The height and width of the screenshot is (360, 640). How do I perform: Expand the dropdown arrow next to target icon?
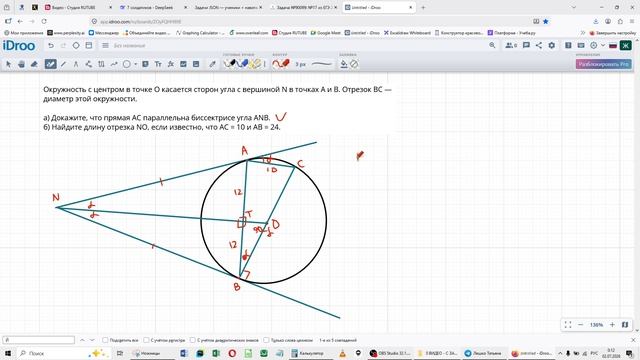tap(603, 45)
